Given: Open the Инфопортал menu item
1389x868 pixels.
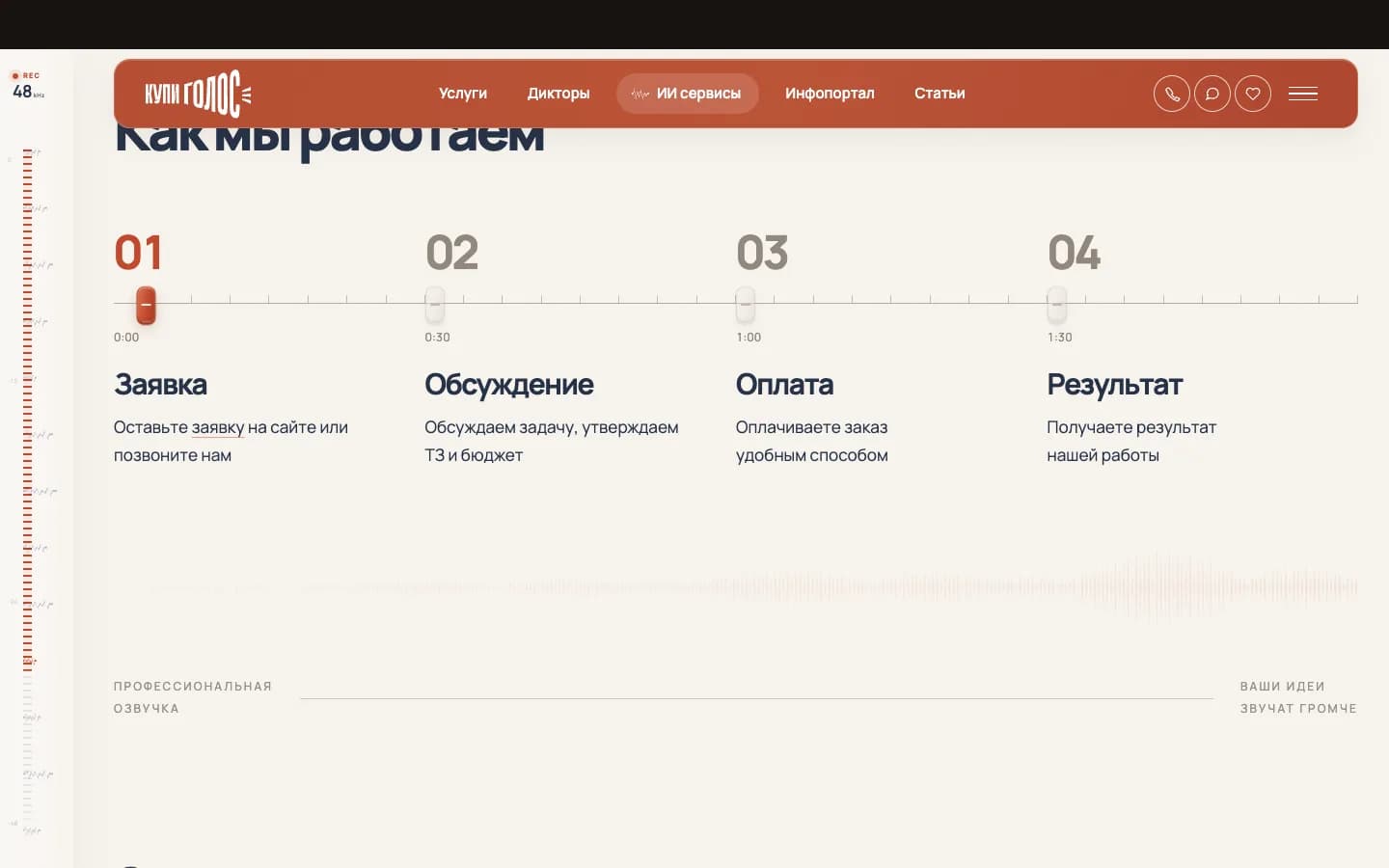Looking at the screenshot, I should coord(830,94).
